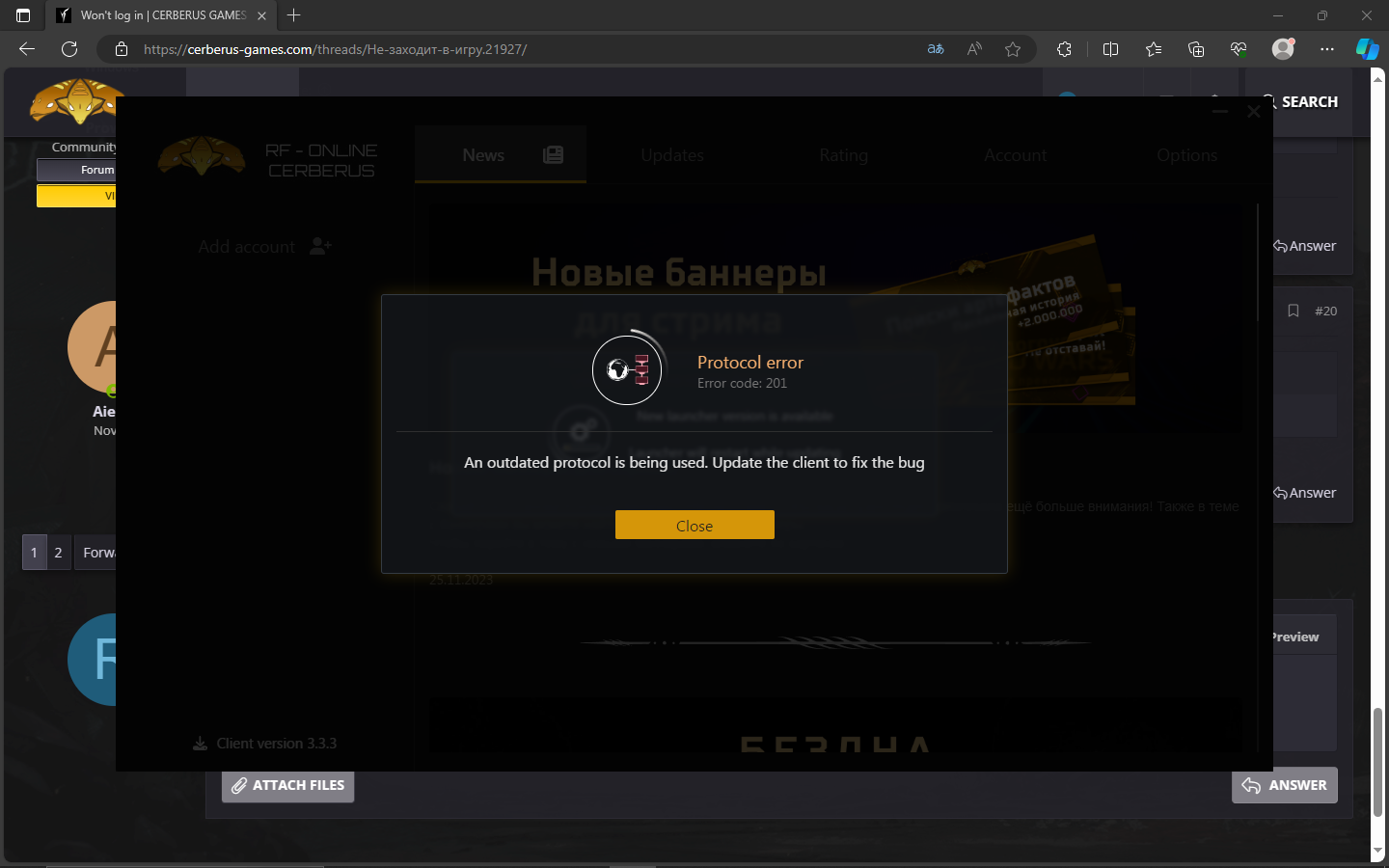Click Answer inside post #20
1389x868 pixels.
1305,493
